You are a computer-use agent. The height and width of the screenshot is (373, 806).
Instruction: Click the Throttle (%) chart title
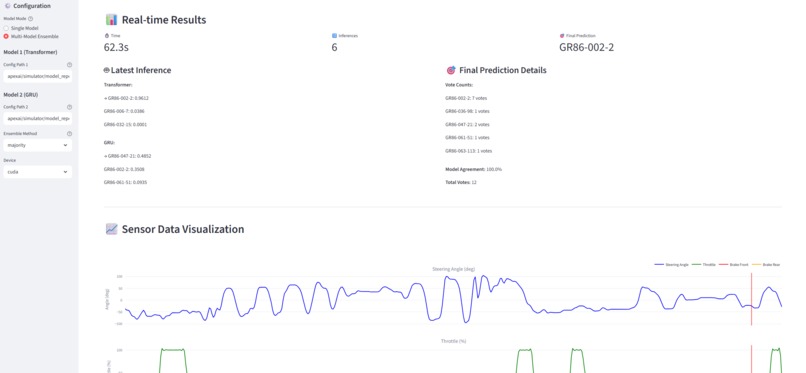pyautogui.click(x=453, y=341)
